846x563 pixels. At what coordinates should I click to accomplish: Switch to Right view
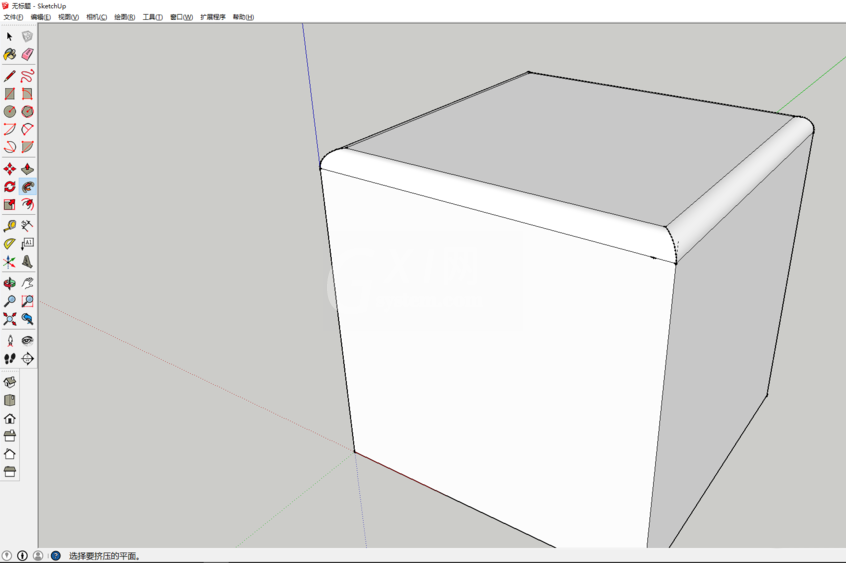(x=10, y=436)
